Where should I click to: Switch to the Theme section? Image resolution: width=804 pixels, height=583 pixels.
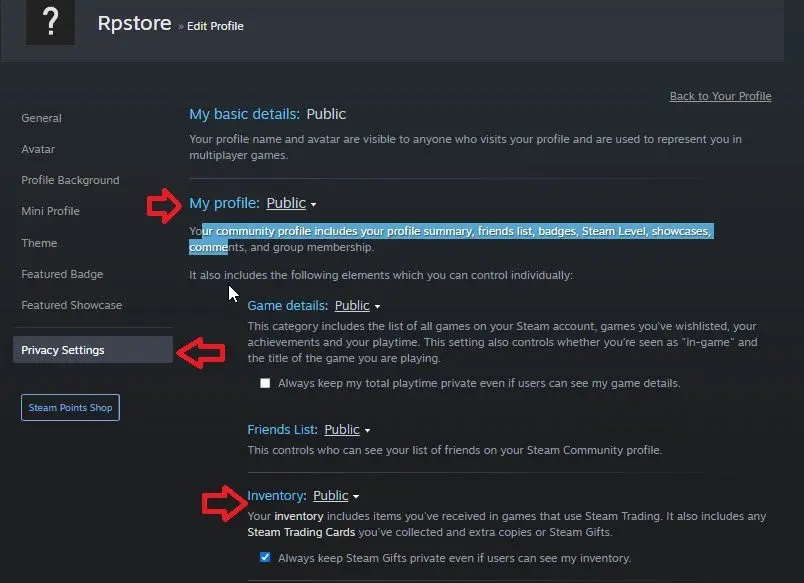[x=39, y=243]
